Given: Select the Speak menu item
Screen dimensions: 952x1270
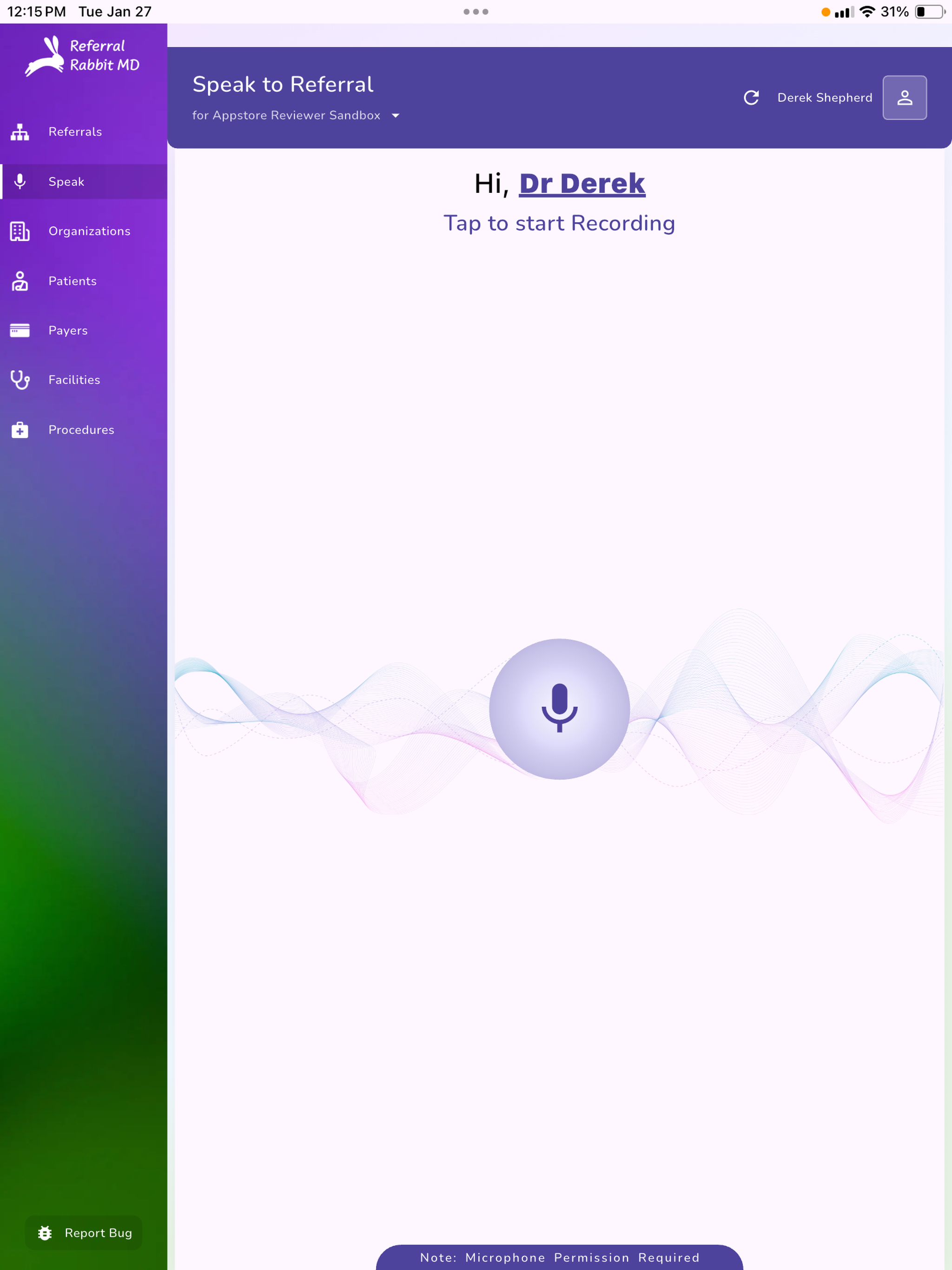Looking at the screenshot, I should pos(84,181).
